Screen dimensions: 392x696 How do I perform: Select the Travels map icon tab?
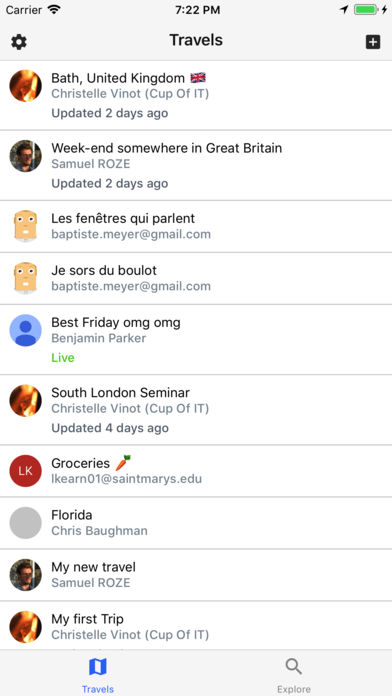click(98, 675)
